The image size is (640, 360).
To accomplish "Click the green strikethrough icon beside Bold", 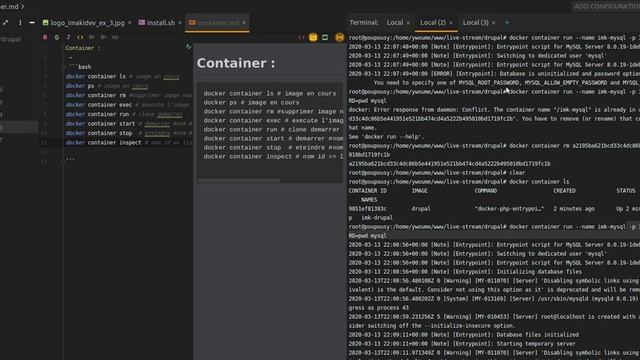I will click(x=56, y=37).
